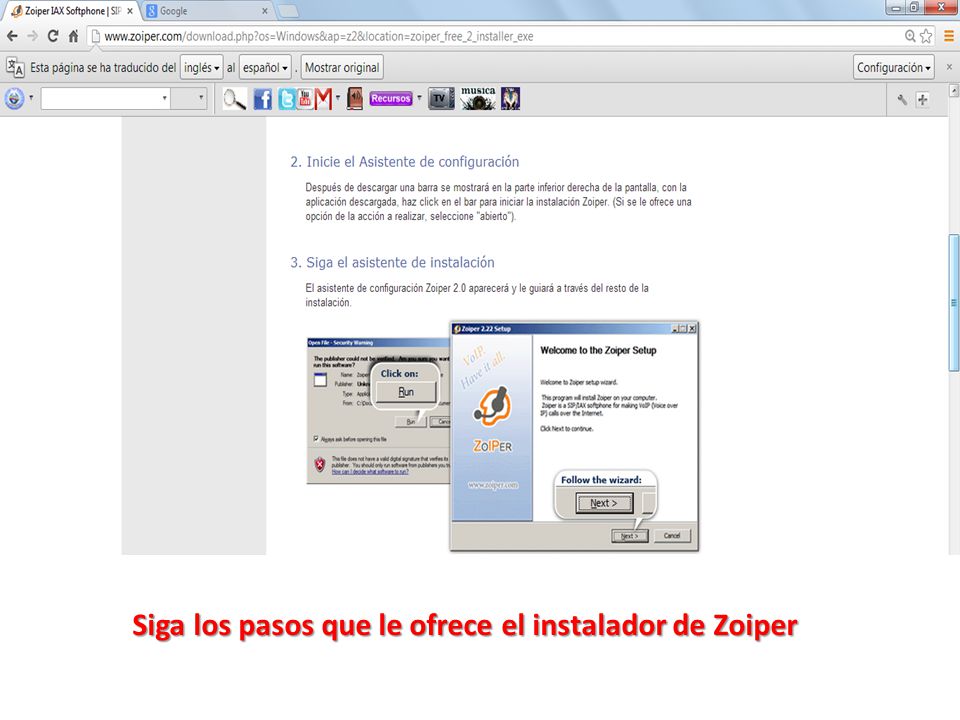Screen dimensions: 960x720
Task: Click heading '2. Inicie el Asistente de configuración'
Action: [x=405, y=162]
